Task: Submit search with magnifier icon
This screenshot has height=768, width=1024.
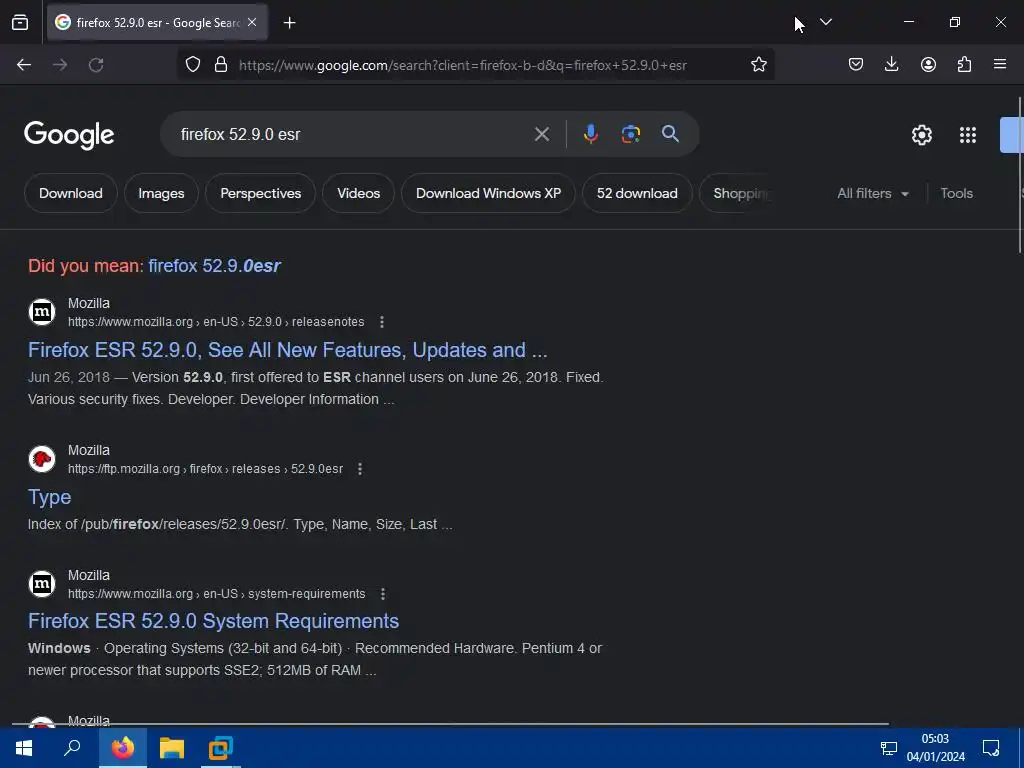Action: (x=670, y=134)
